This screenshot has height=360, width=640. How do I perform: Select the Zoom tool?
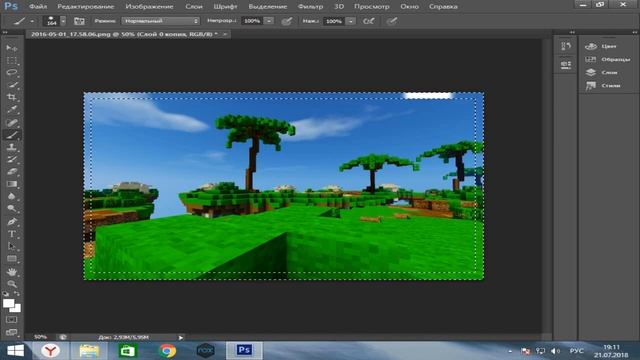pyautogui.click(x=11, y=284)
